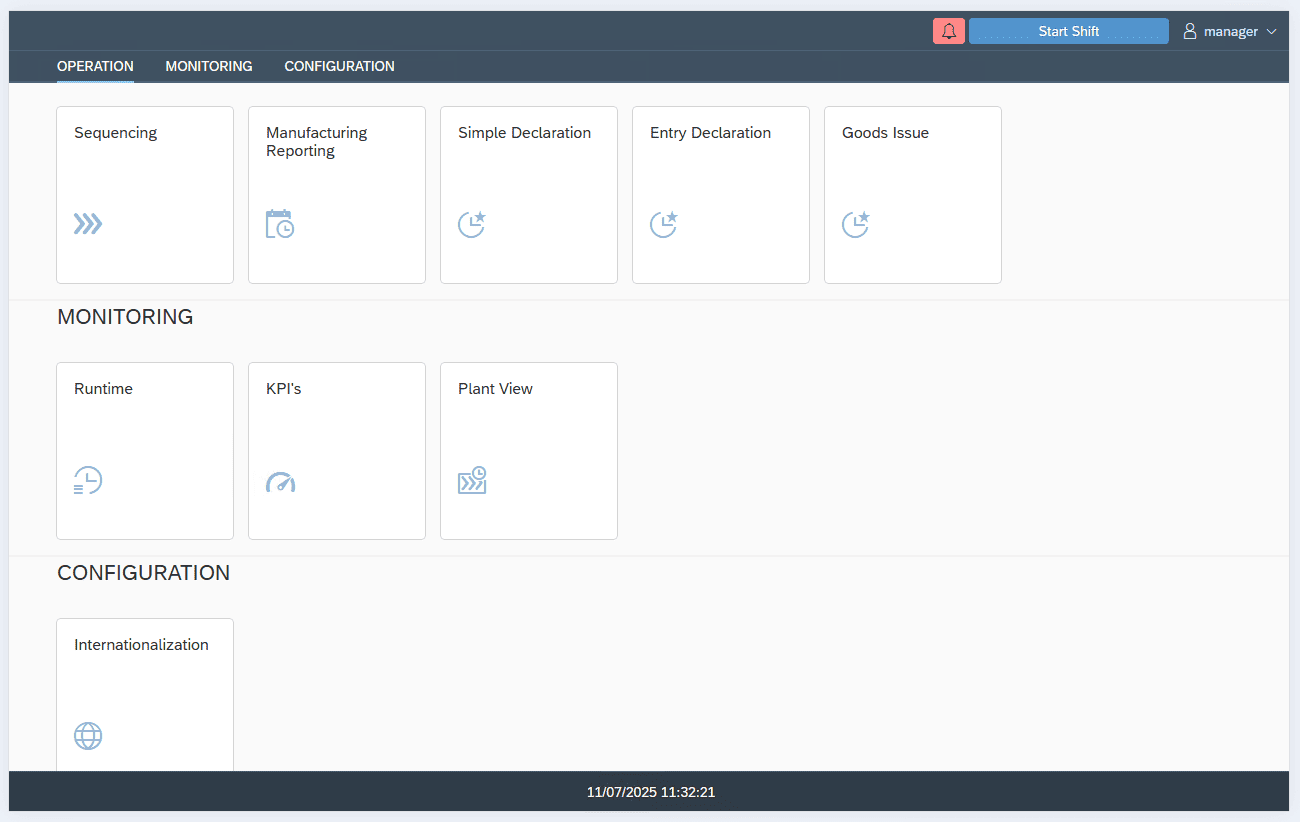This screenshot has height=822, width=1300.
Task: Select the Goods Issue tile title
Action: pos(885,133)
